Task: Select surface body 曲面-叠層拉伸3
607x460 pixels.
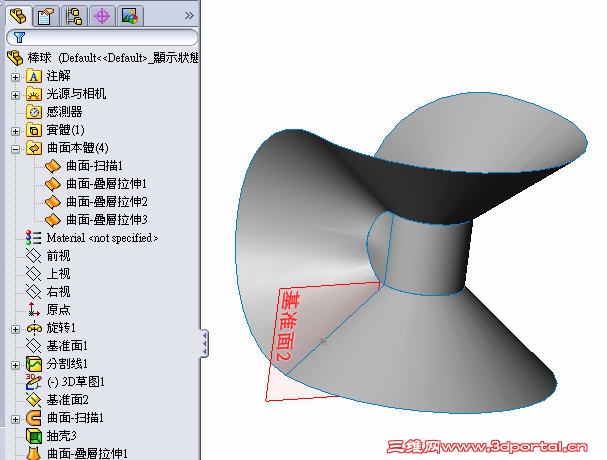Action: [x=106, y=220]
